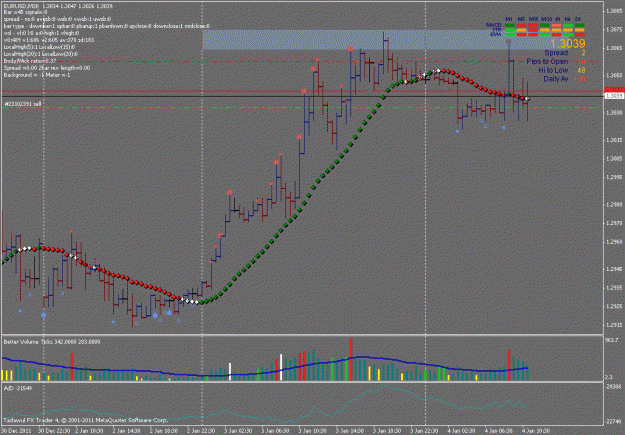This screenshot has width=625, height=435.
Task: Click the Spread label in info panel
Action: 556,53
